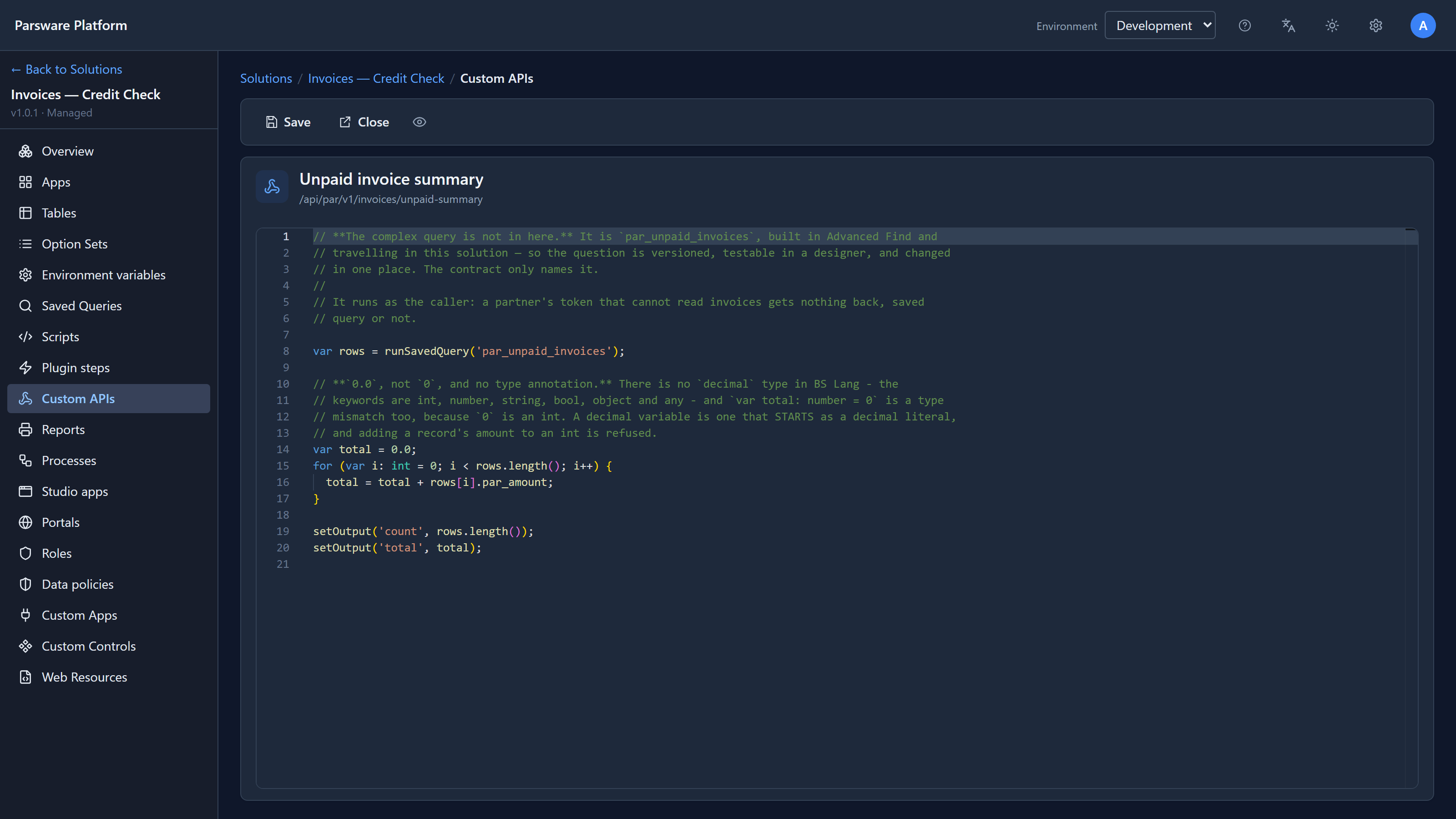Screen dimensions: 1456x819
Task: Click the endpoint path /api/par/v1/invoices/unpaid-summary
Action: (390, 200)
